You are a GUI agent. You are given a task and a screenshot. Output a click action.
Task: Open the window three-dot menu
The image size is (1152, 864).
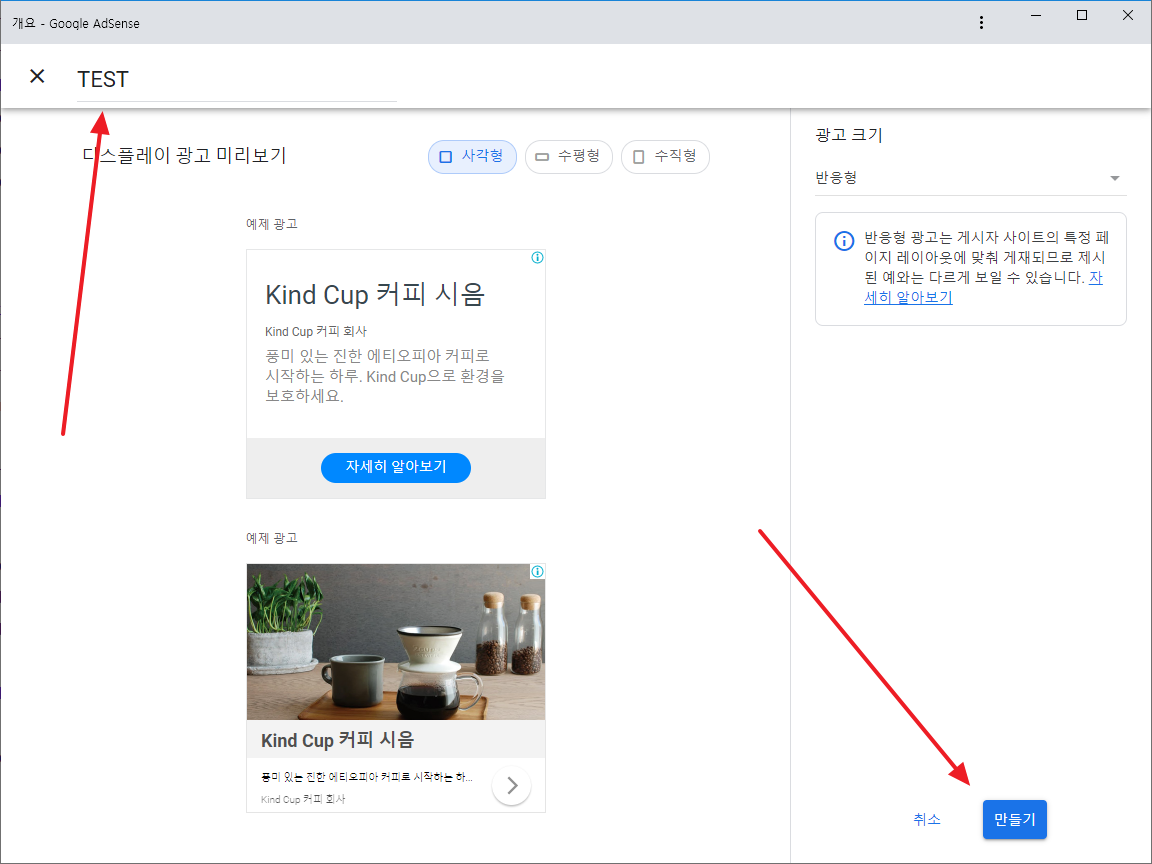[x=981, y=23]
